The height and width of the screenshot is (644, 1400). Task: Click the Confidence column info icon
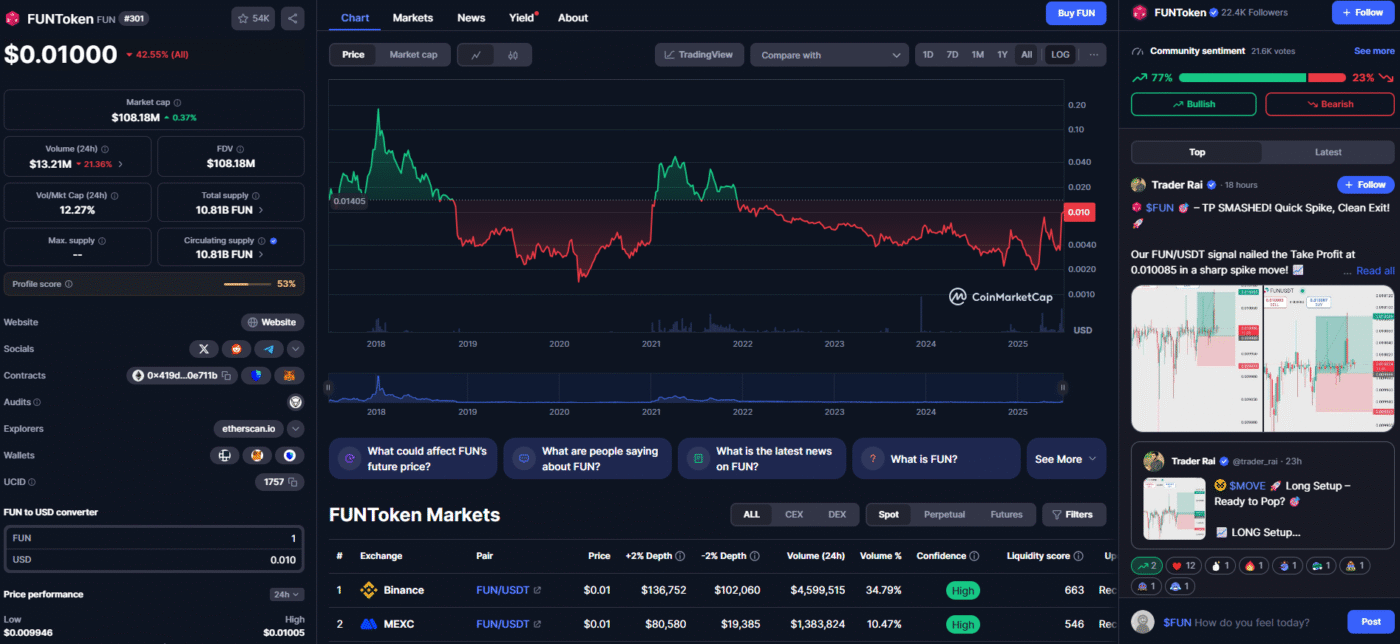[x=973, y=556]
